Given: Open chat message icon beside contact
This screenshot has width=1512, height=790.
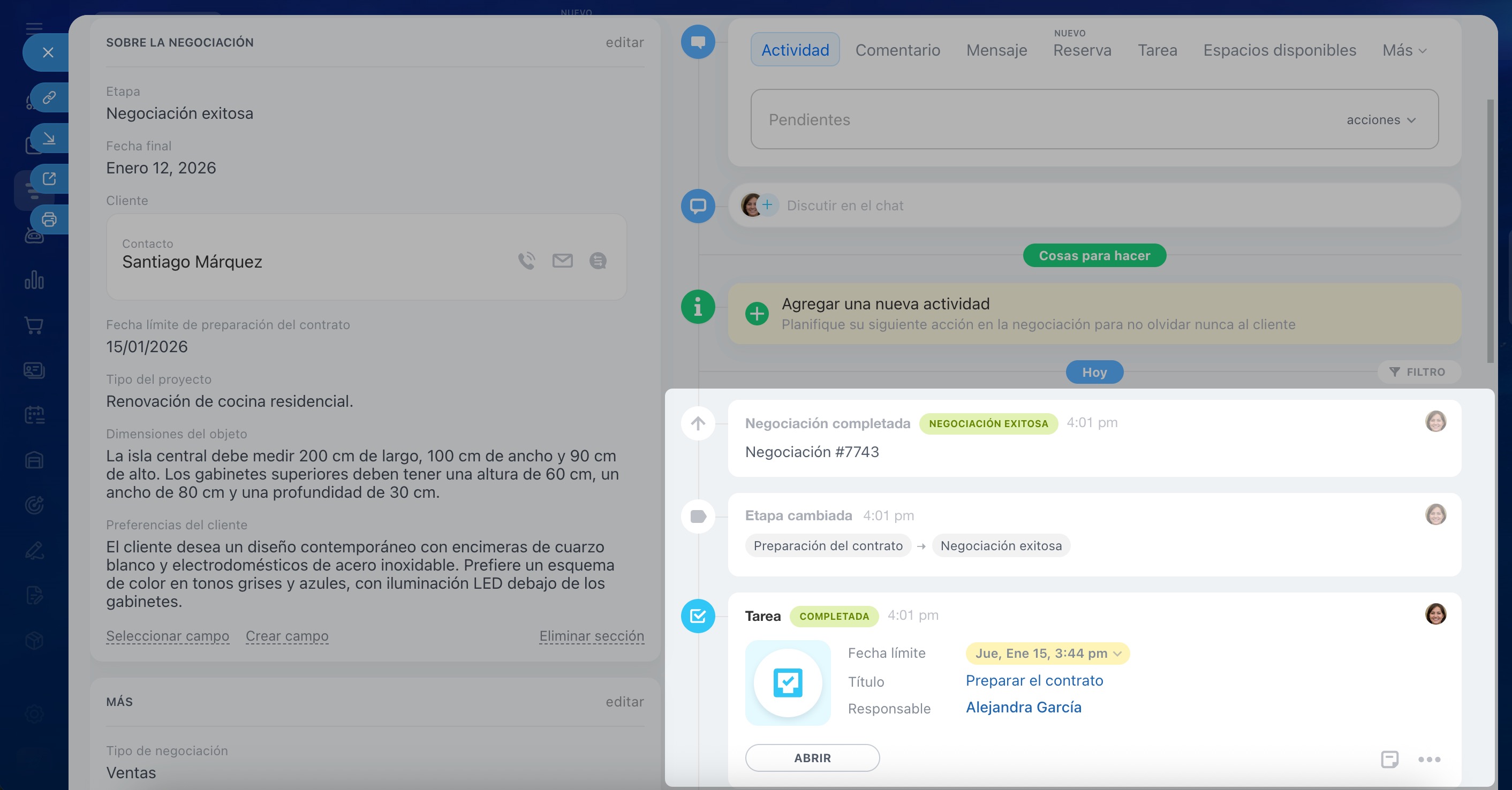Looking at the screenshot, I should 598,261.
